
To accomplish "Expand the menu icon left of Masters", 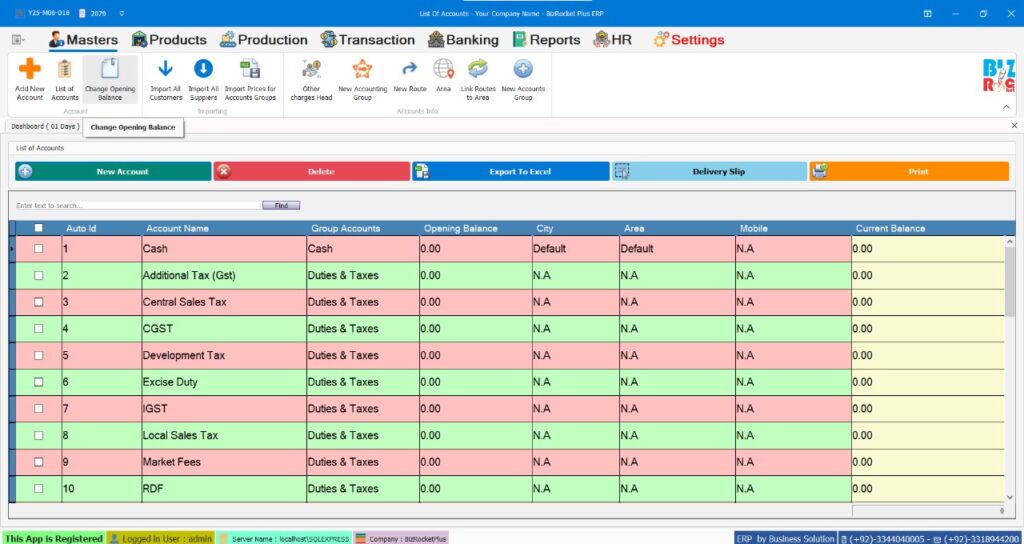I will (x=18, y=40).
